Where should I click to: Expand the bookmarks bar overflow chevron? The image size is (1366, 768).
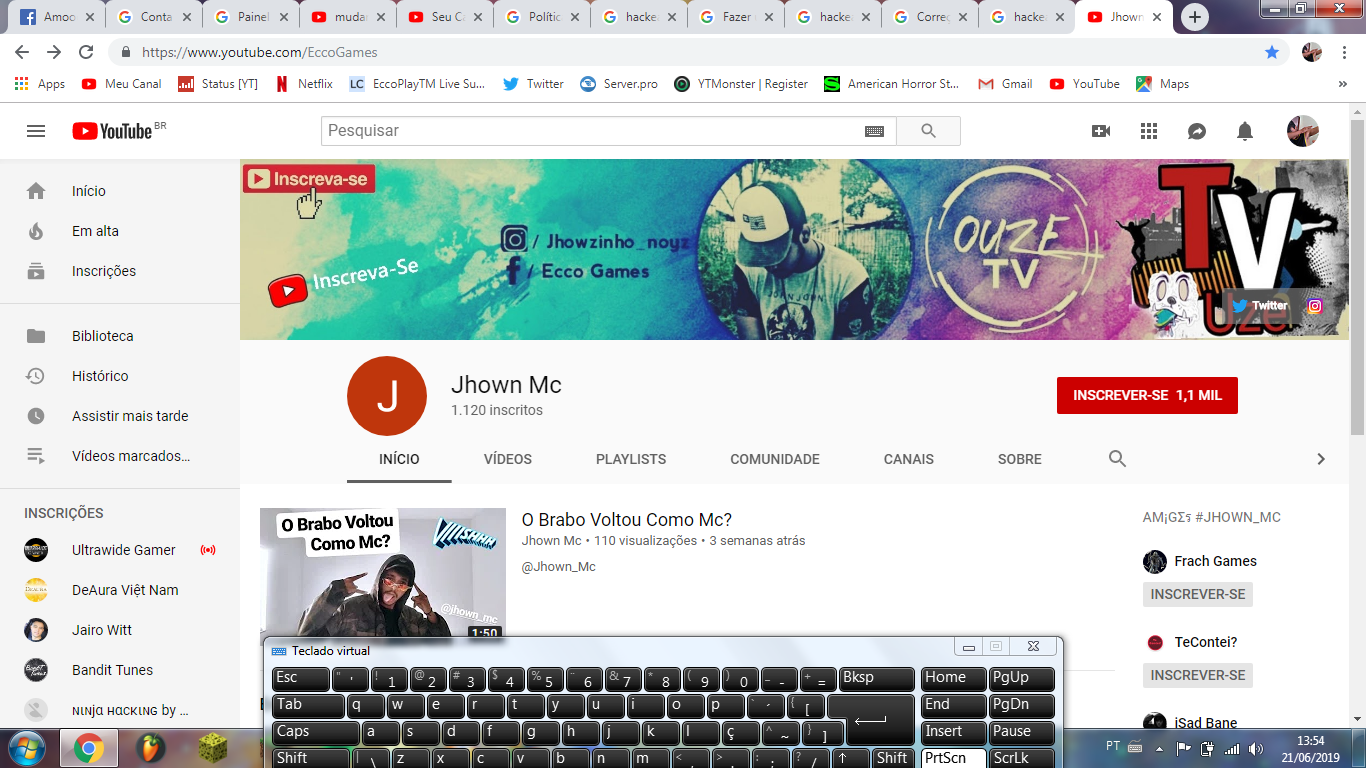click(1343, 84)
